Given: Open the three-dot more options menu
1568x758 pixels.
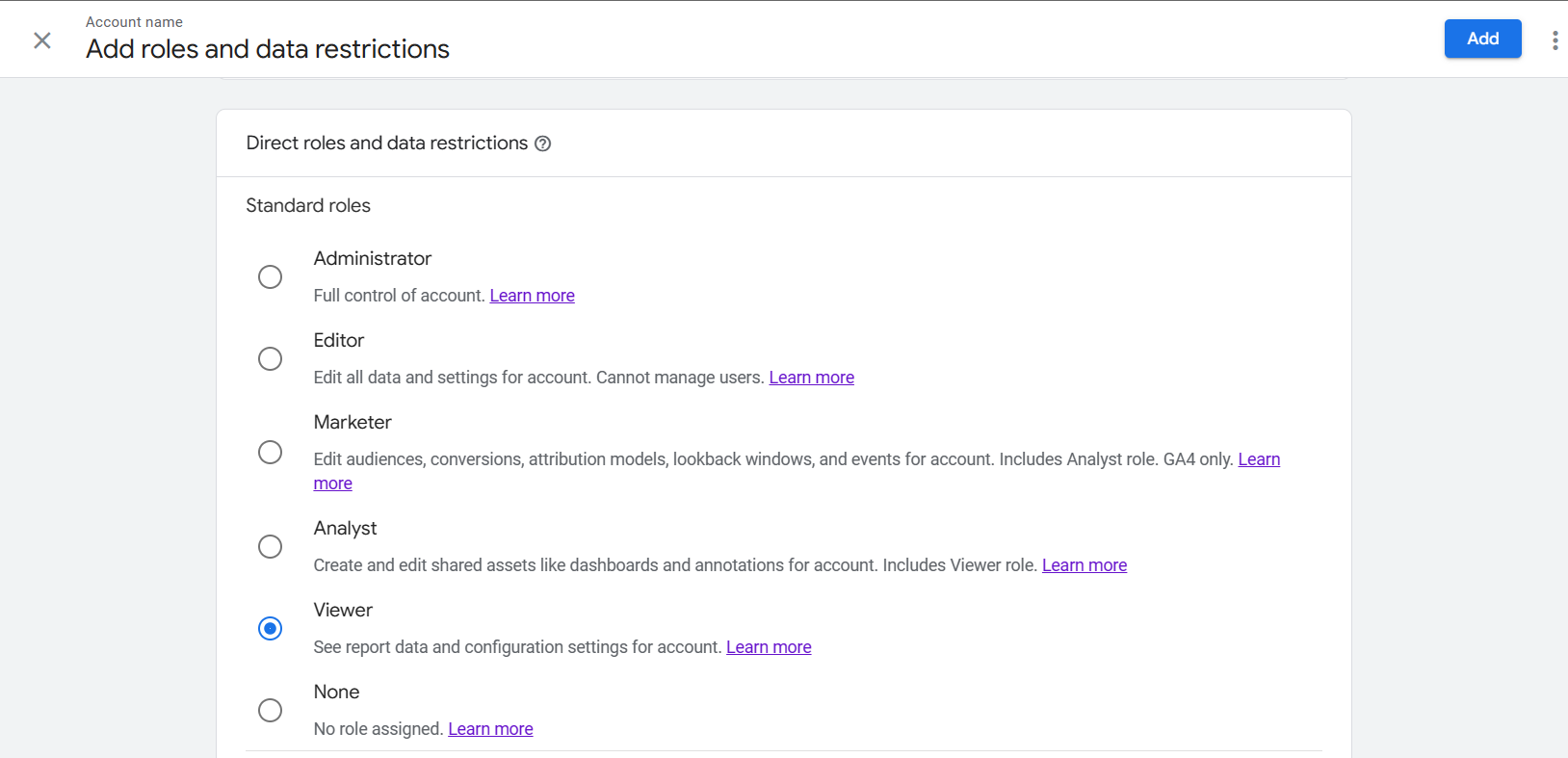Looking at the screenshot, I should [x=1555, y=40].
